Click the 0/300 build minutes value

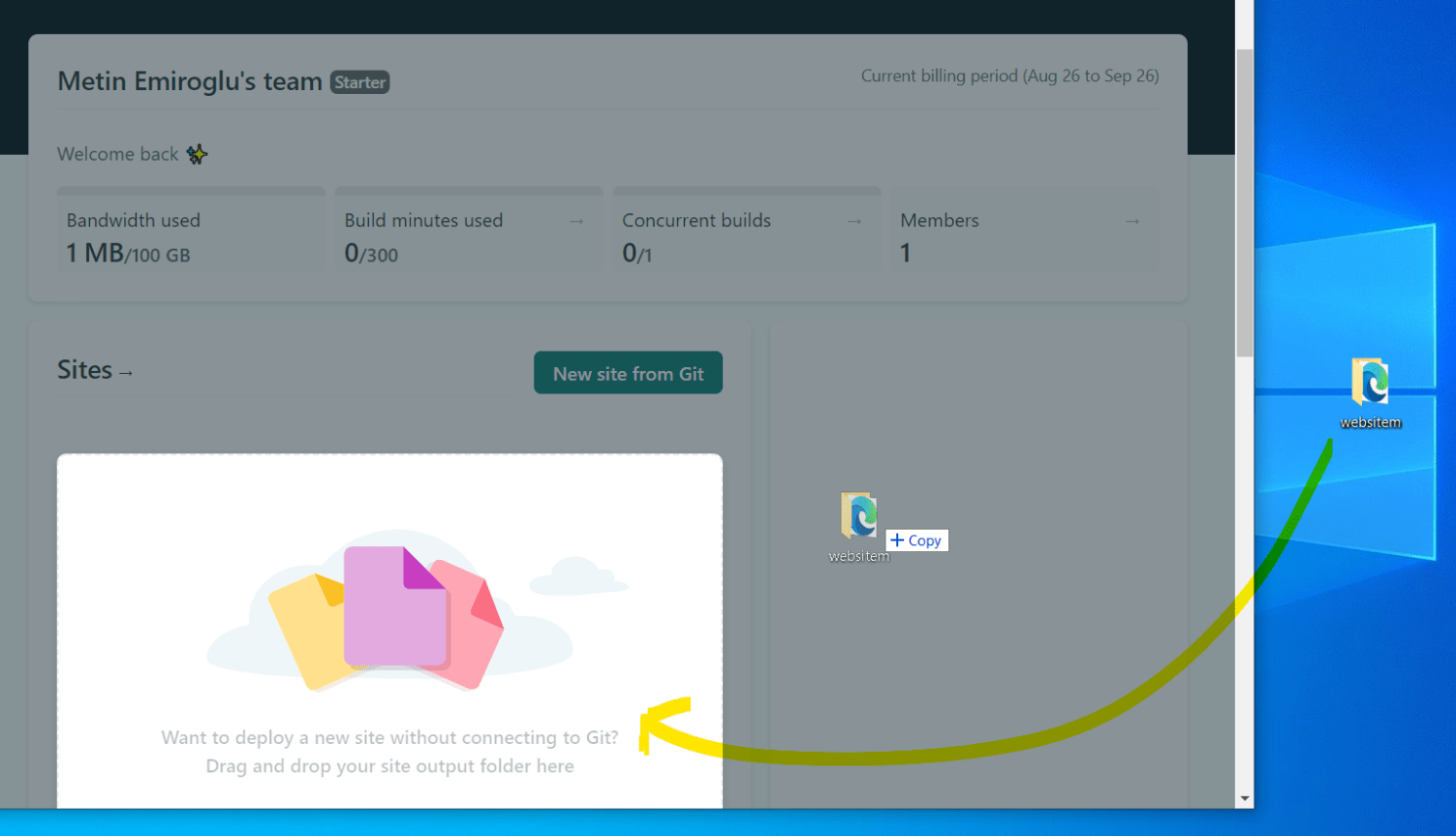[x=371, y=254]
